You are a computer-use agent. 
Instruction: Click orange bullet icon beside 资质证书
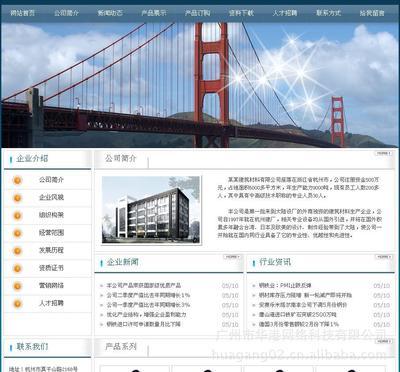[17, 268]
